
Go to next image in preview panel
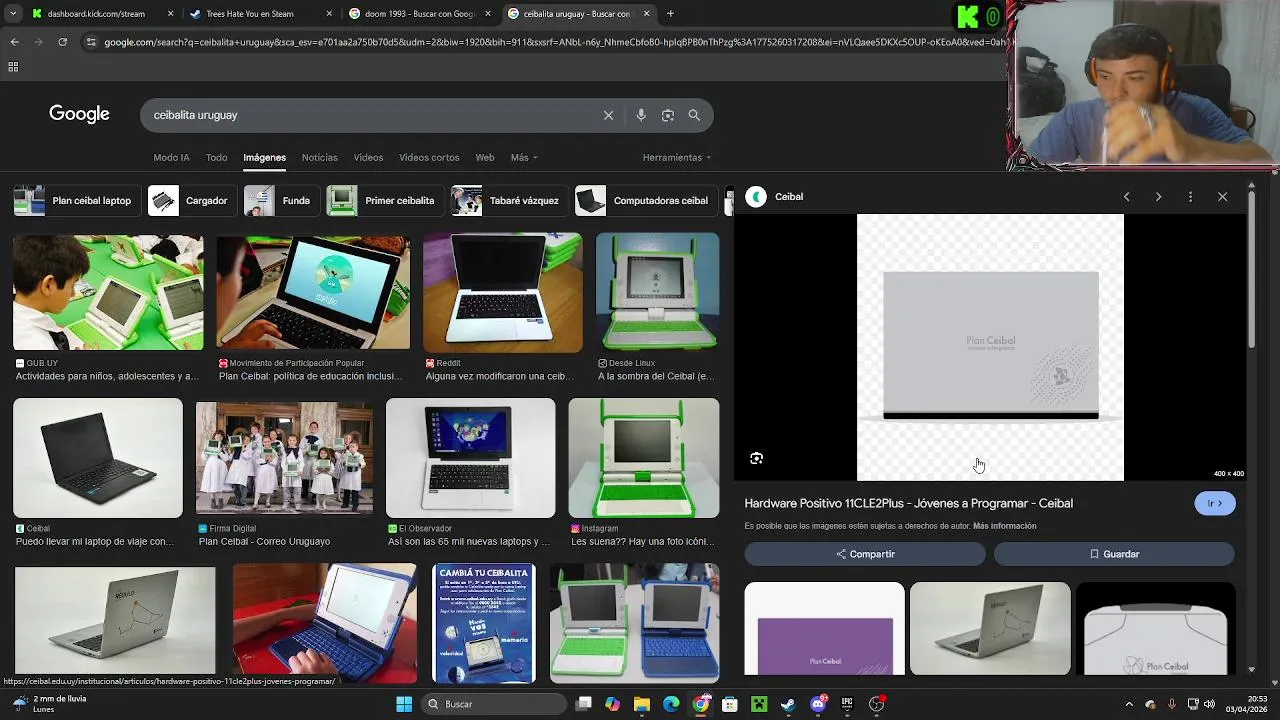pos(1158,197)
